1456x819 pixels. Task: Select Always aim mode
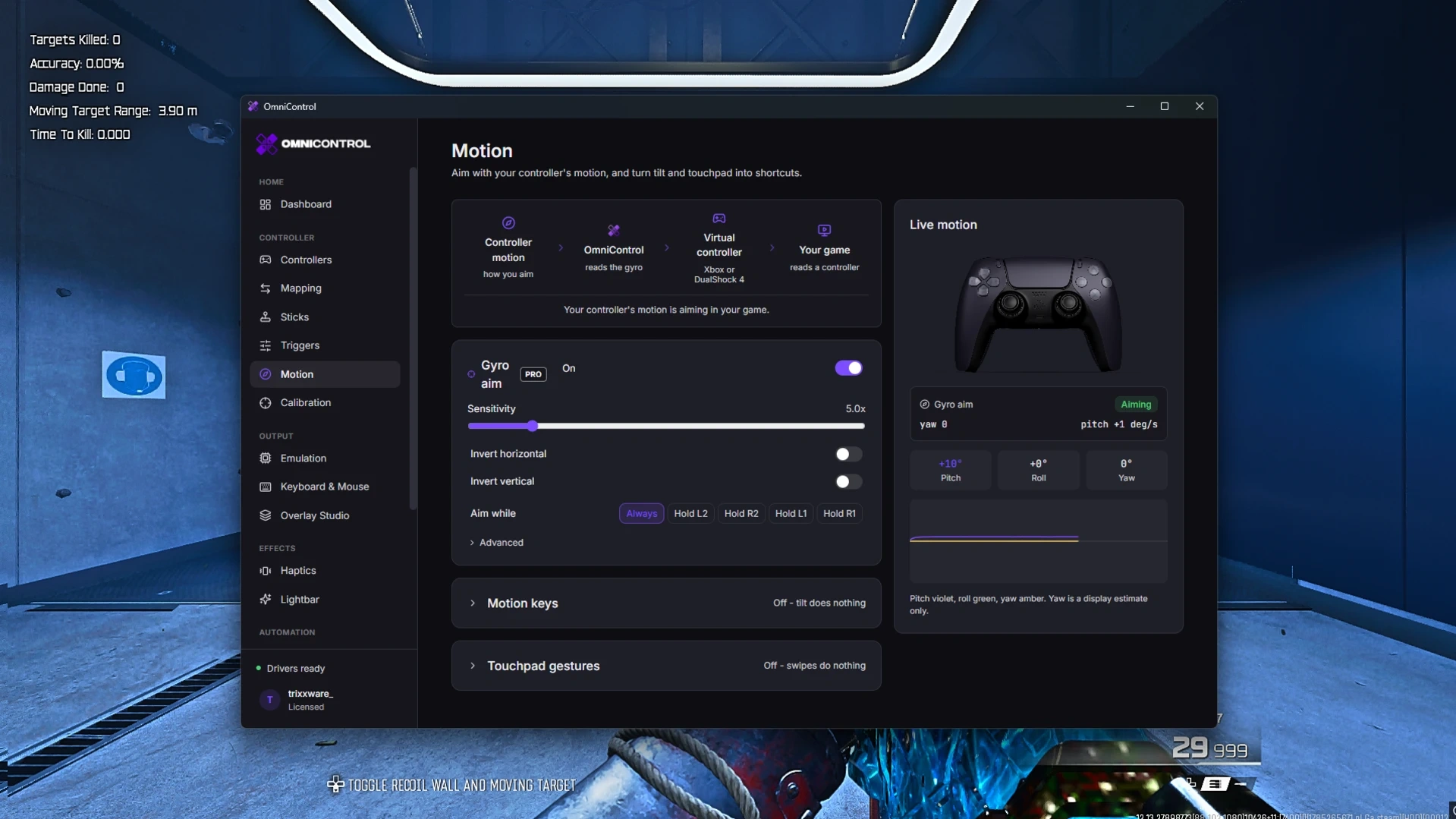coord(642,514)
